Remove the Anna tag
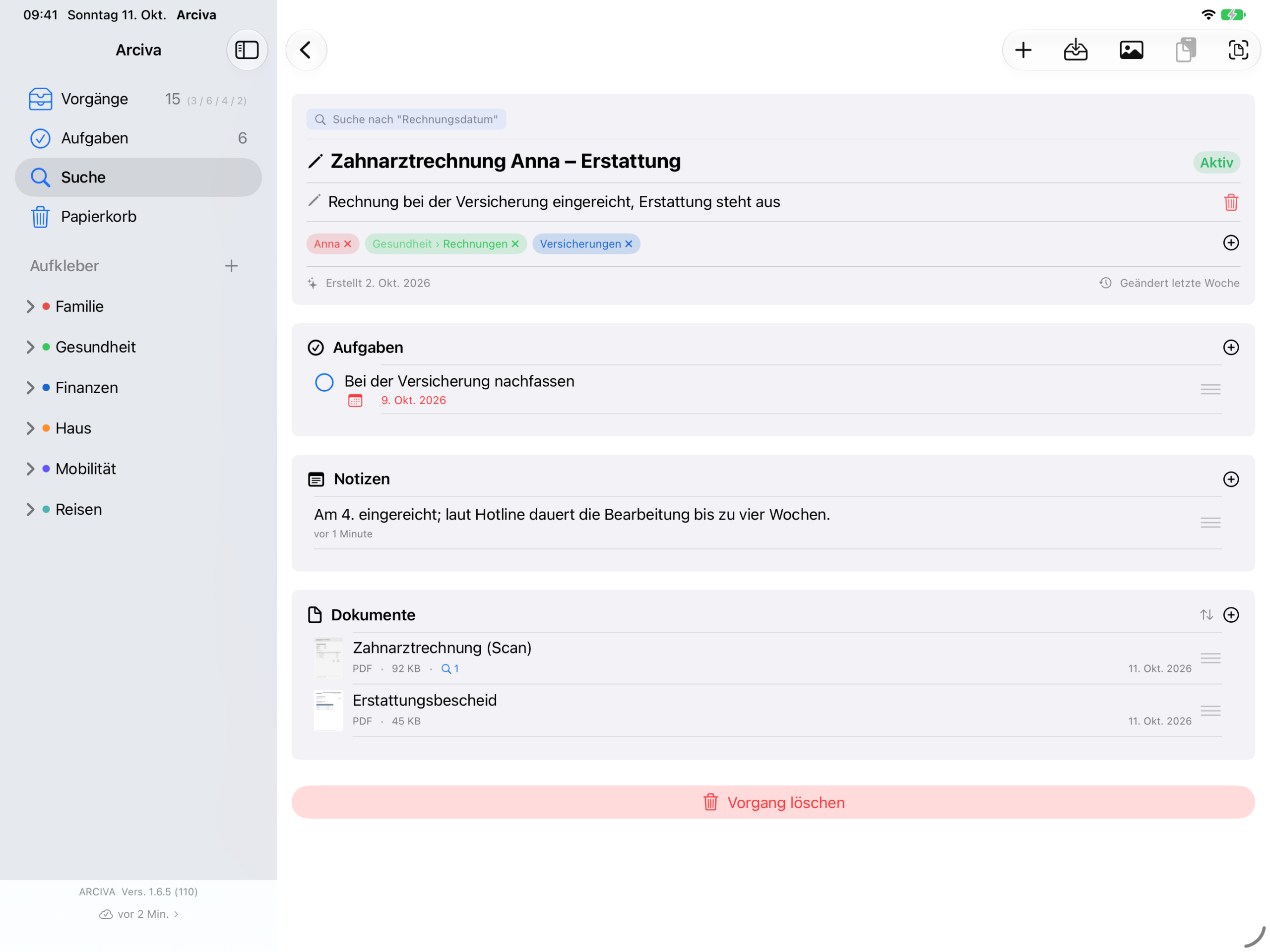1270x952 pixels. point(347,244)
